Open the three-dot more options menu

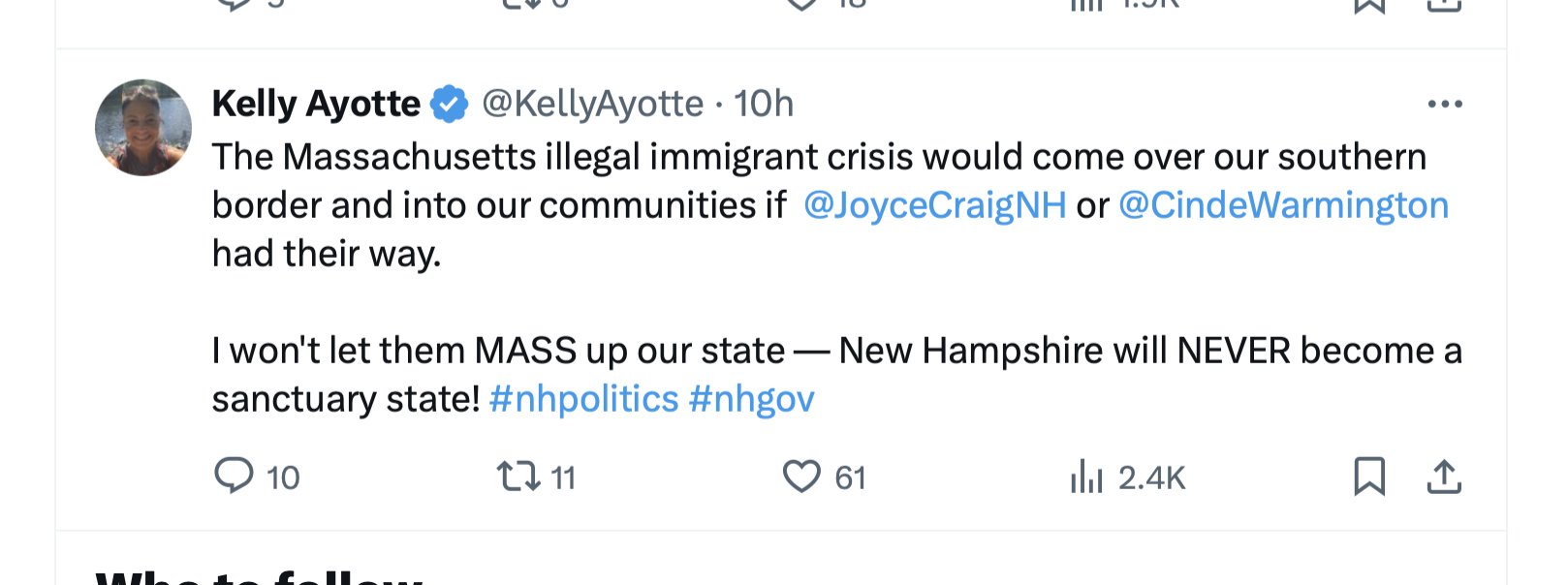point(1444,105)
